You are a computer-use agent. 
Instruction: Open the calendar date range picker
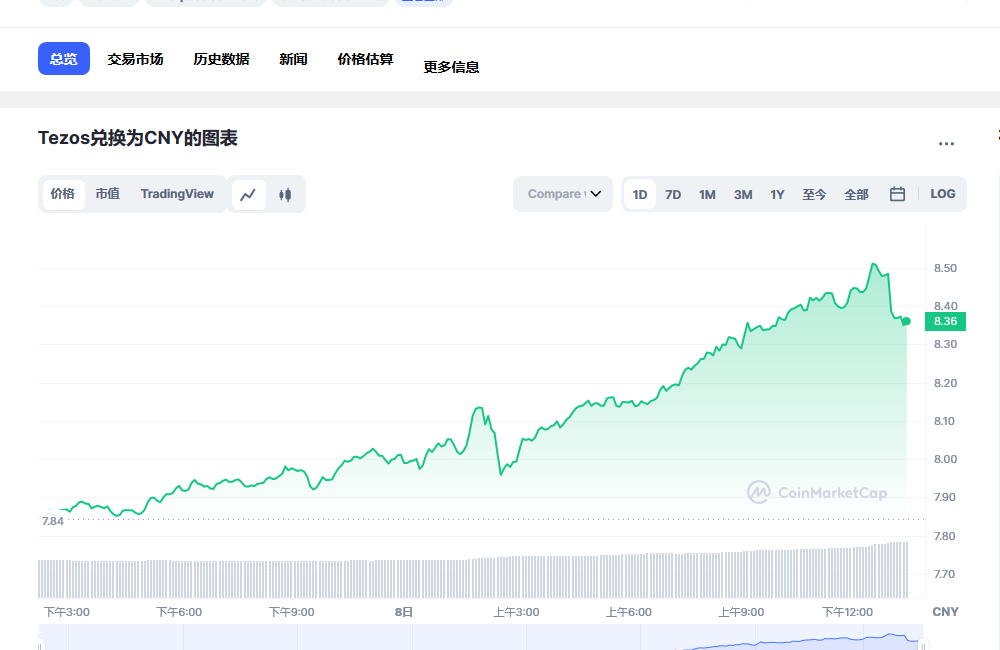pyautogui.click(x=897, y=194)
